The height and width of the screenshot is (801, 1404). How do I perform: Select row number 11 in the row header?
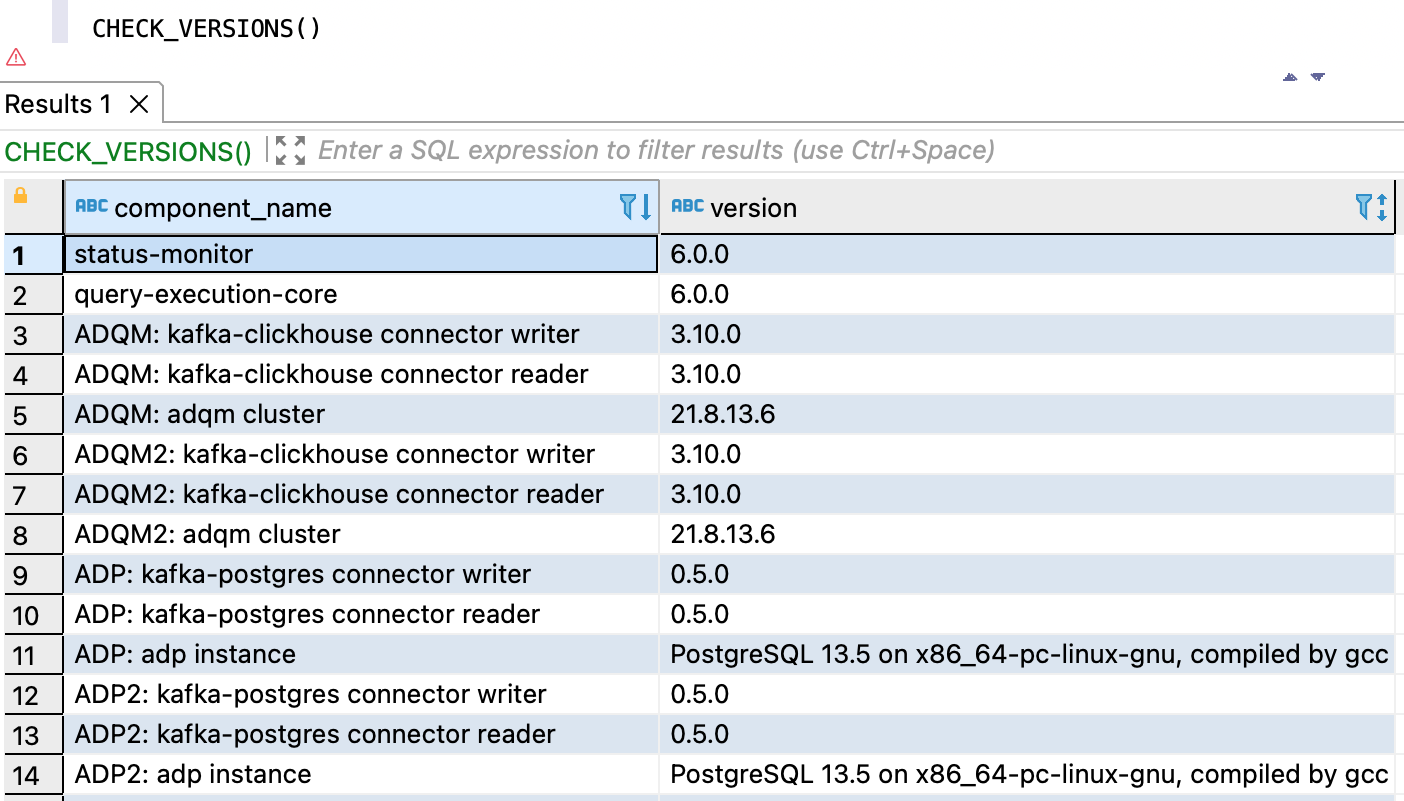[x=33, y=654]
